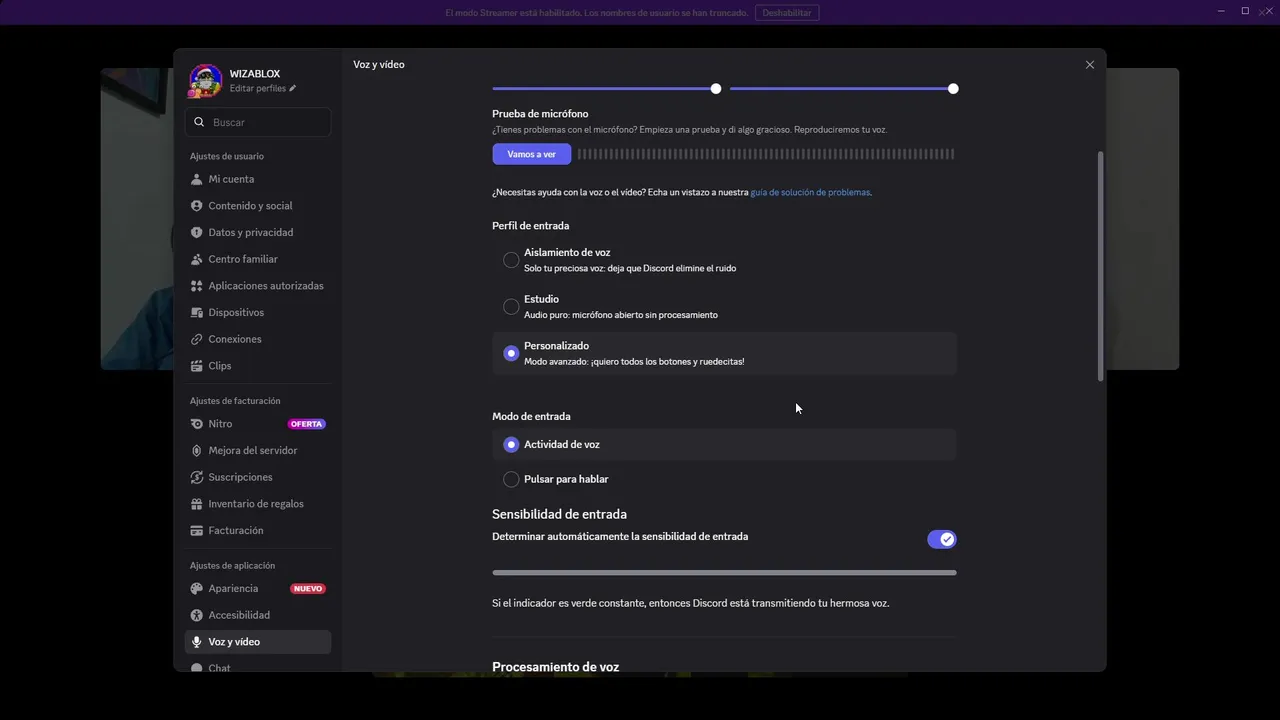Click the Centro familiar icon
1280x720 pixels.
pos(197,259)
